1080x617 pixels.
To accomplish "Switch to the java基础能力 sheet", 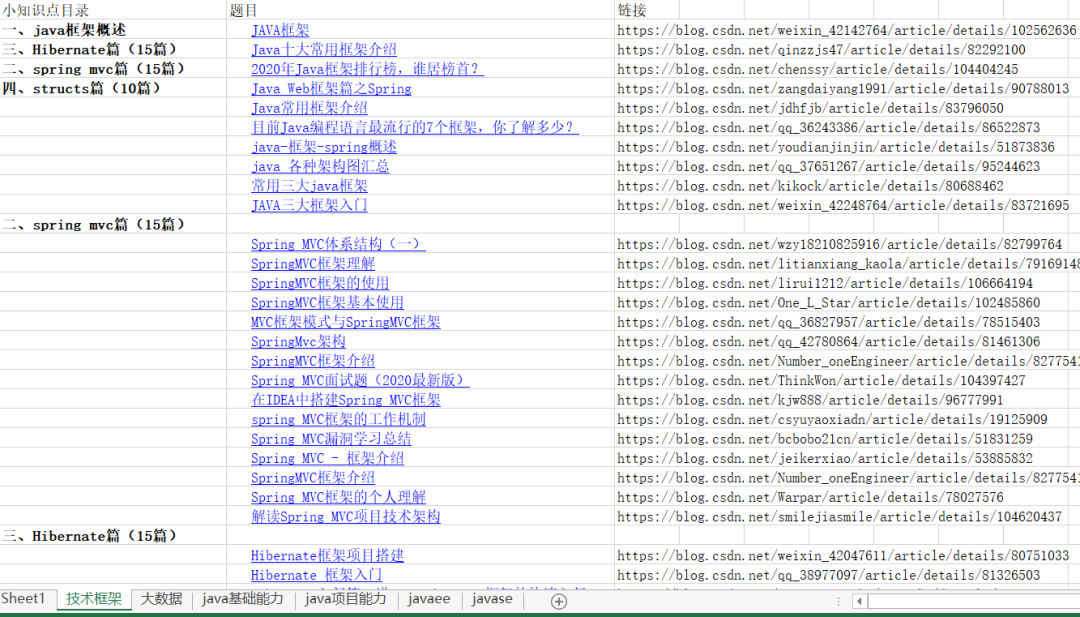I will coord(242,598).
